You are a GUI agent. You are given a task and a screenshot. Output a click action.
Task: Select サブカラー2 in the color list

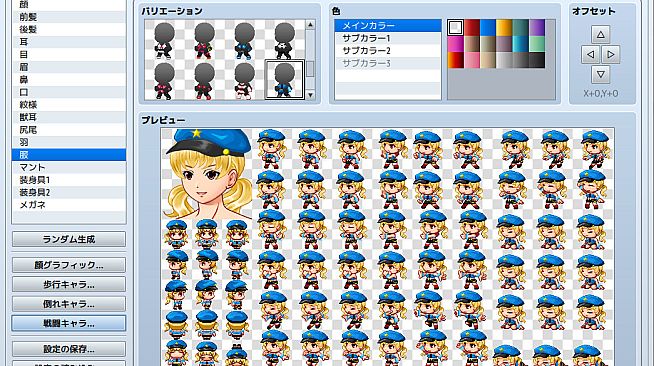click(388, 50)
